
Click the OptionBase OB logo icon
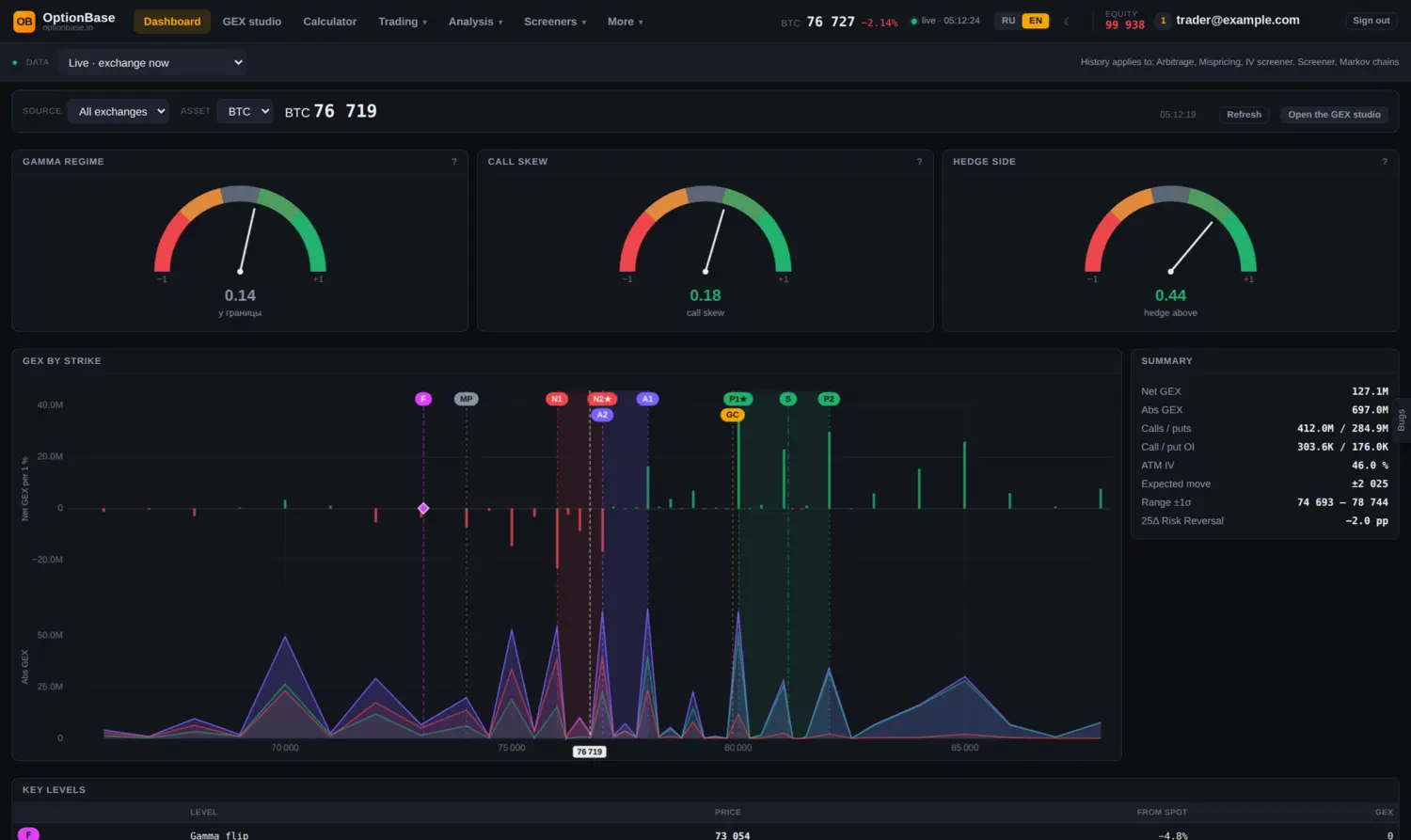click(x=24, y=21)
